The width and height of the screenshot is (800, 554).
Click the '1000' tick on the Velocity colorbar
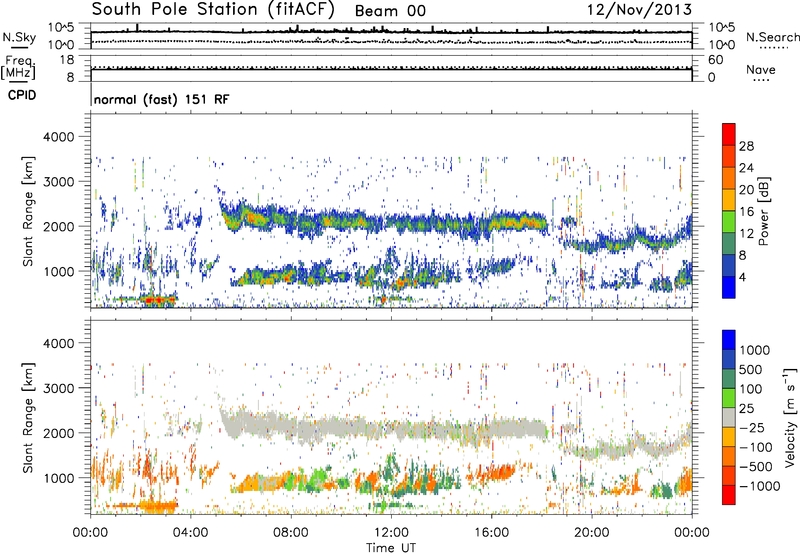755,350
